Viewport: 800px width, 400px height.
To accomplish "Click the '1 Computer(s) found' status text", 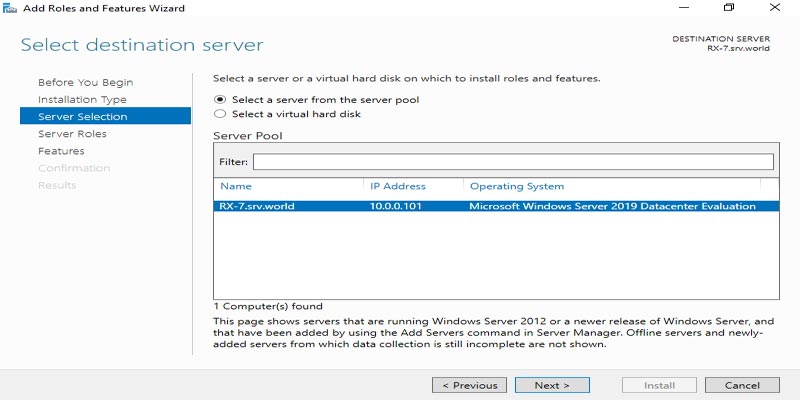I will click(268, 306).
